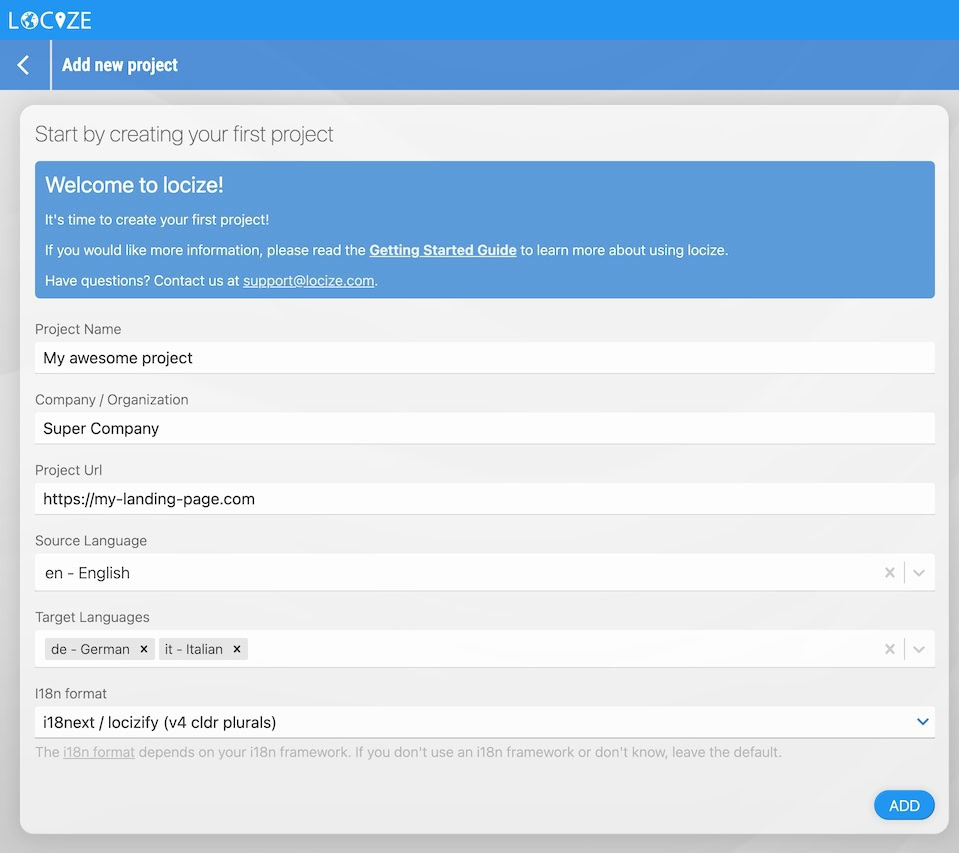Click the en - English source value

coord(88,573)
